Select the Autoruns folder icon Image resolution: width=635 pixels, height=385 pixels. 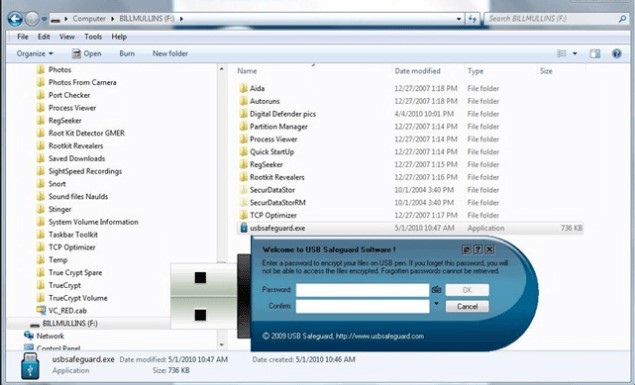click(x=243, y=101)
